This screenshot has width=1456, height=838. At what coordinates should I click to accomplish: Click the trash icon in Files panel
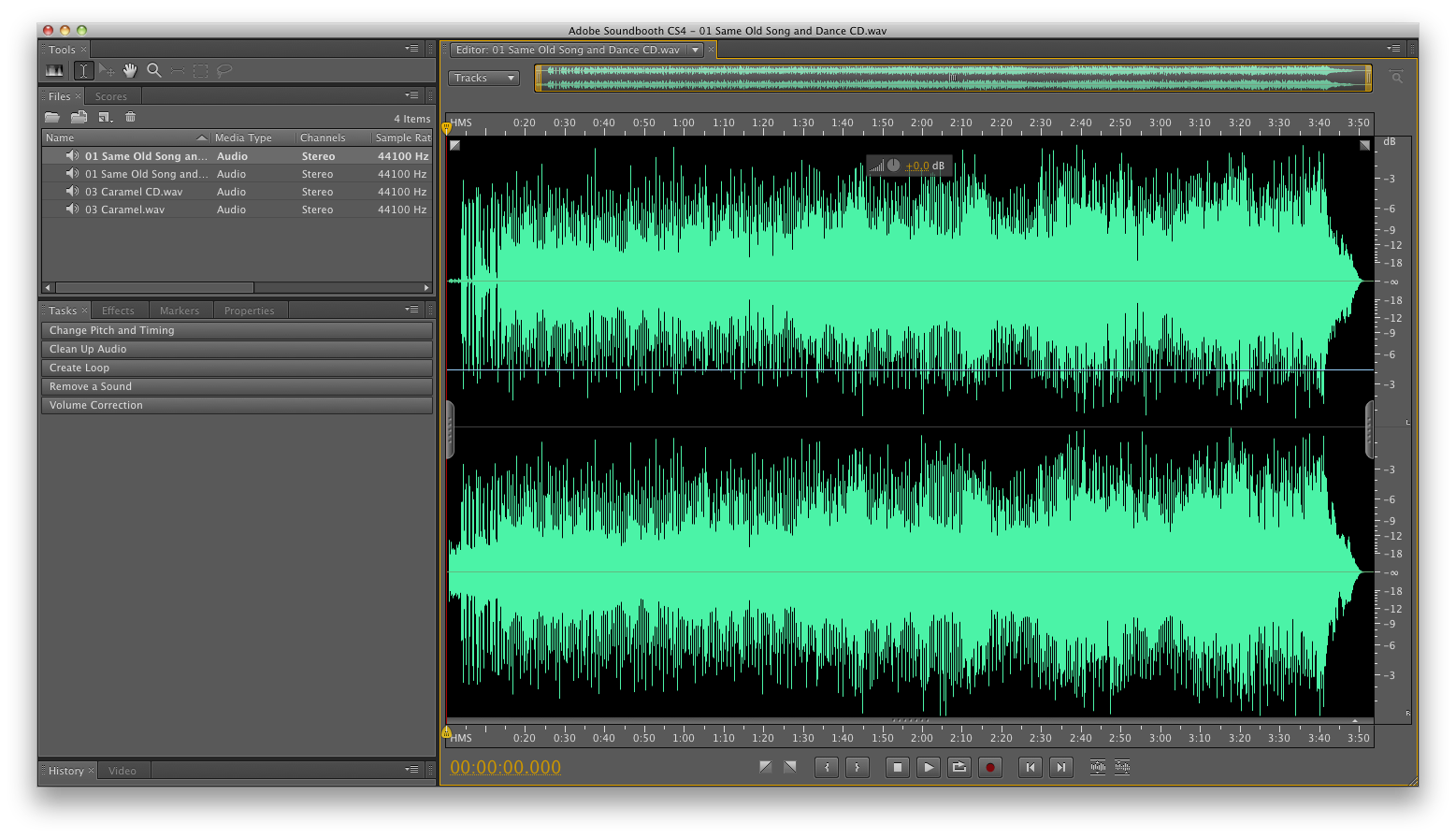tap(131, 117)
